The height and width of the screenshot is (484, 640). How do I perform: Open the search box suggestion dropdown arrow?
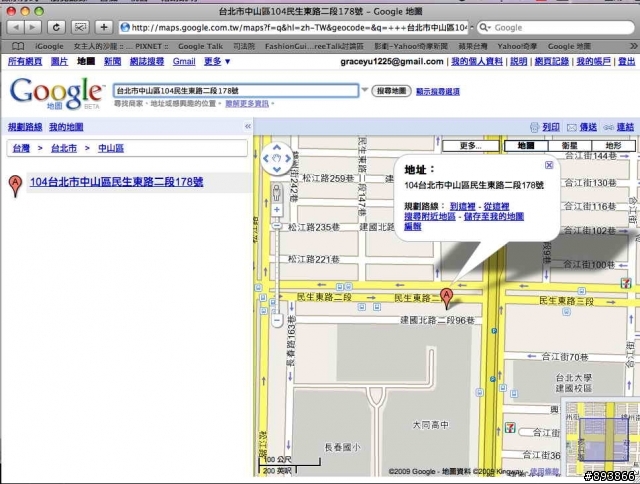364,90
